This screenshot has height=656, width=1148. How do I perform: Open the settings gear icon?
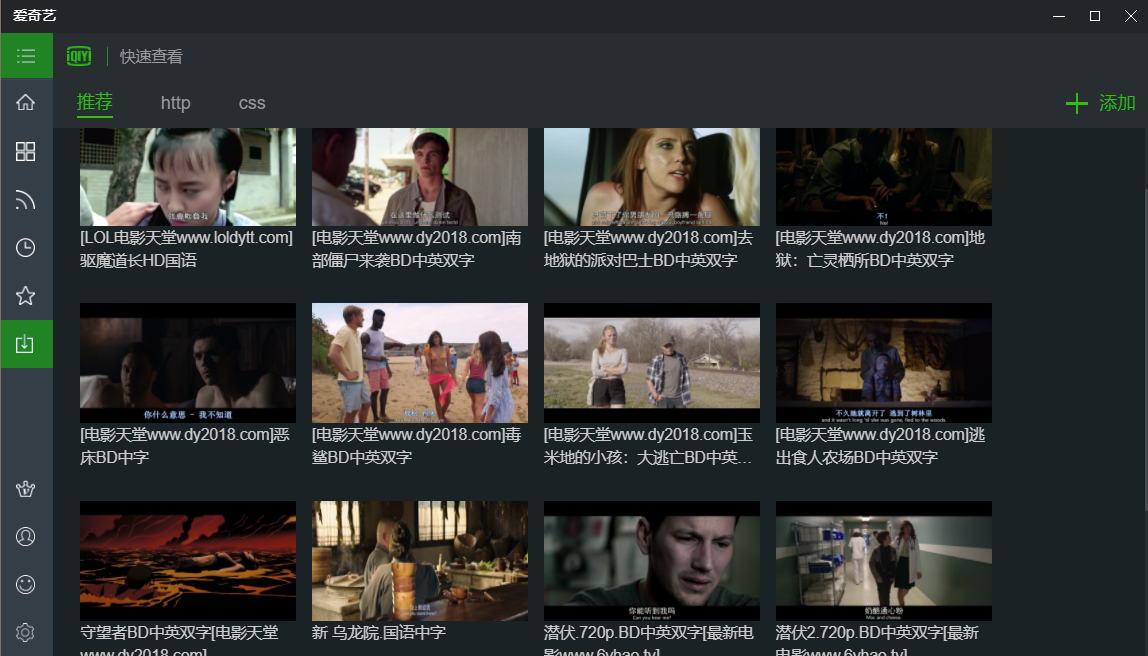point(26,633)
